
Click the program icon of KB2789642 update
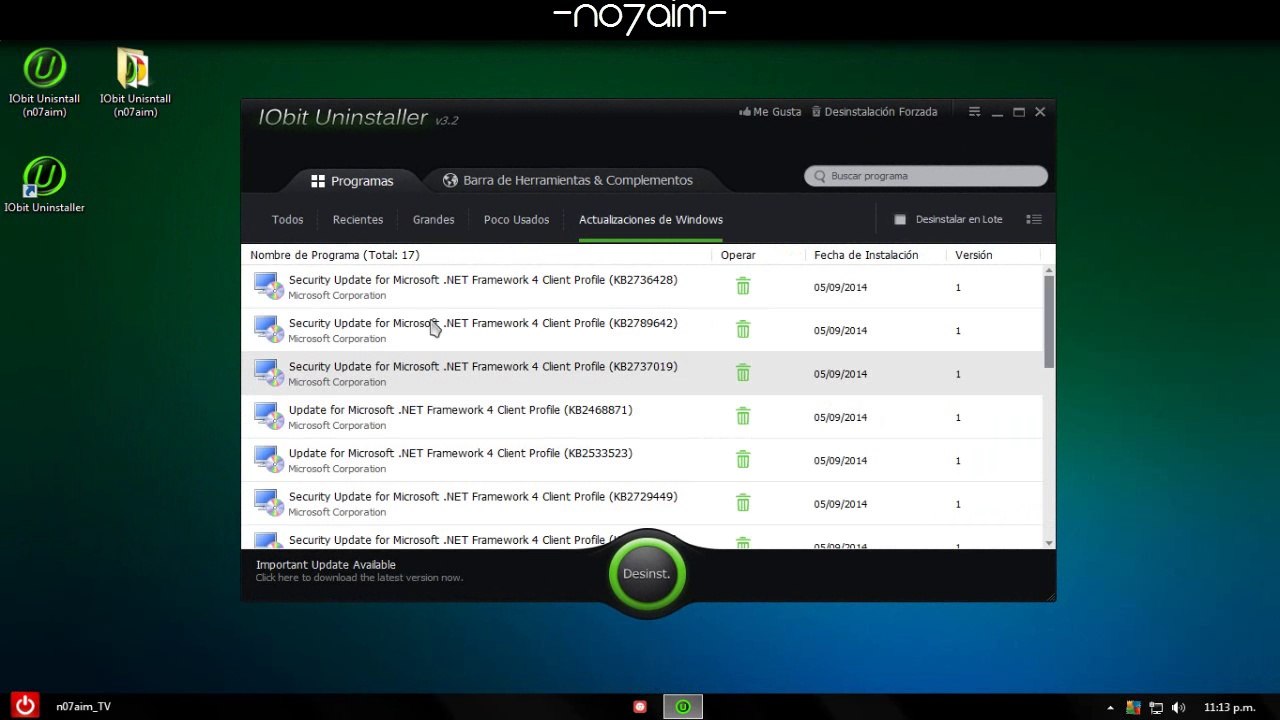[268, 329]
